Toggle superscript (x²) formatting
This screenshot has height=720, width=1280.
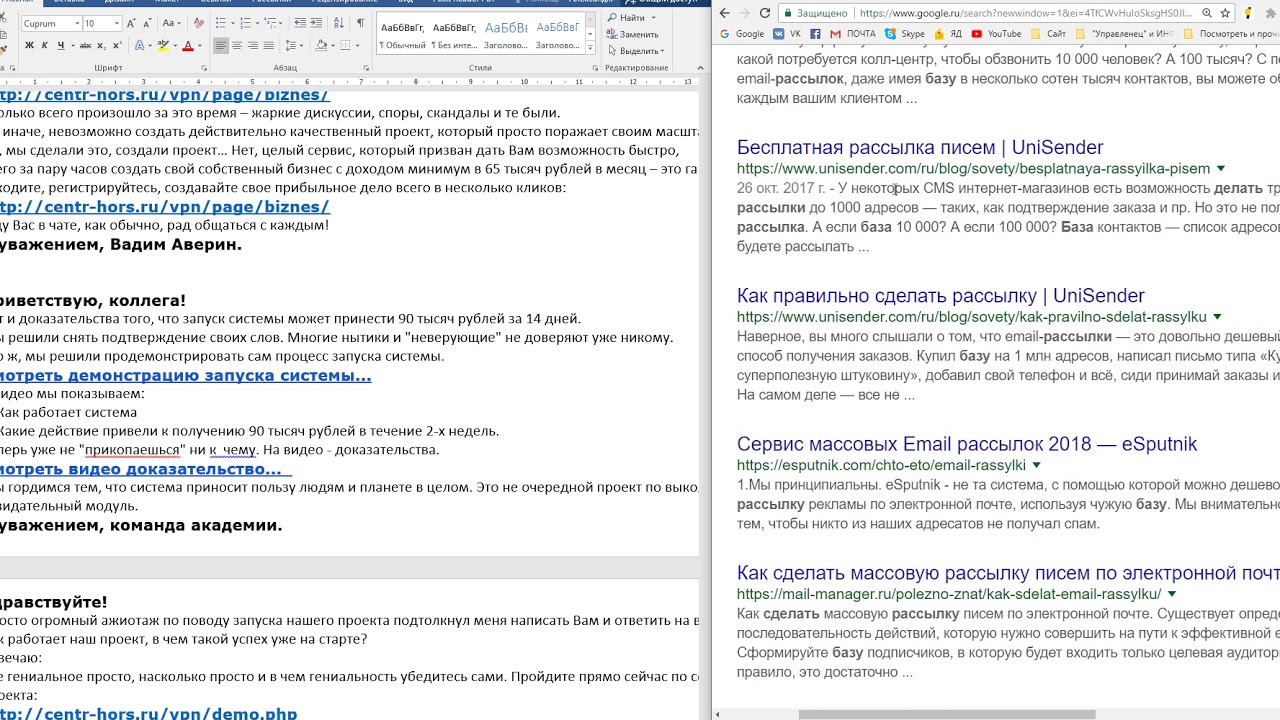(117, 45)
